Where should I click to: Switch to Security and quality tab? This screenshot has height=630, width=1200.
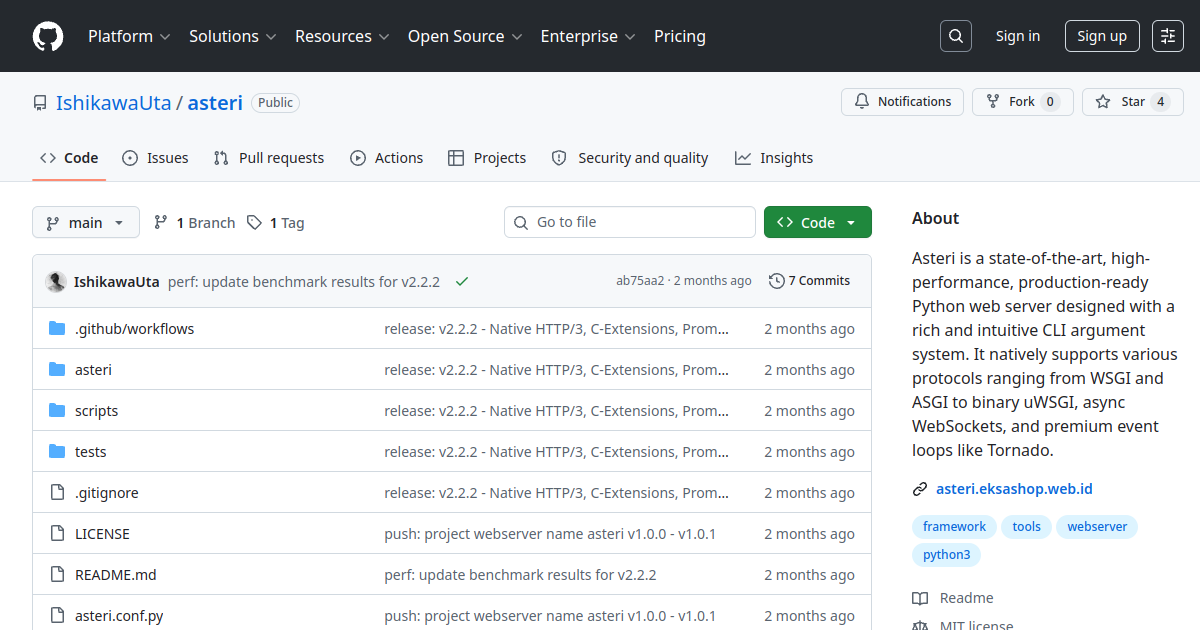coord(630,158)
